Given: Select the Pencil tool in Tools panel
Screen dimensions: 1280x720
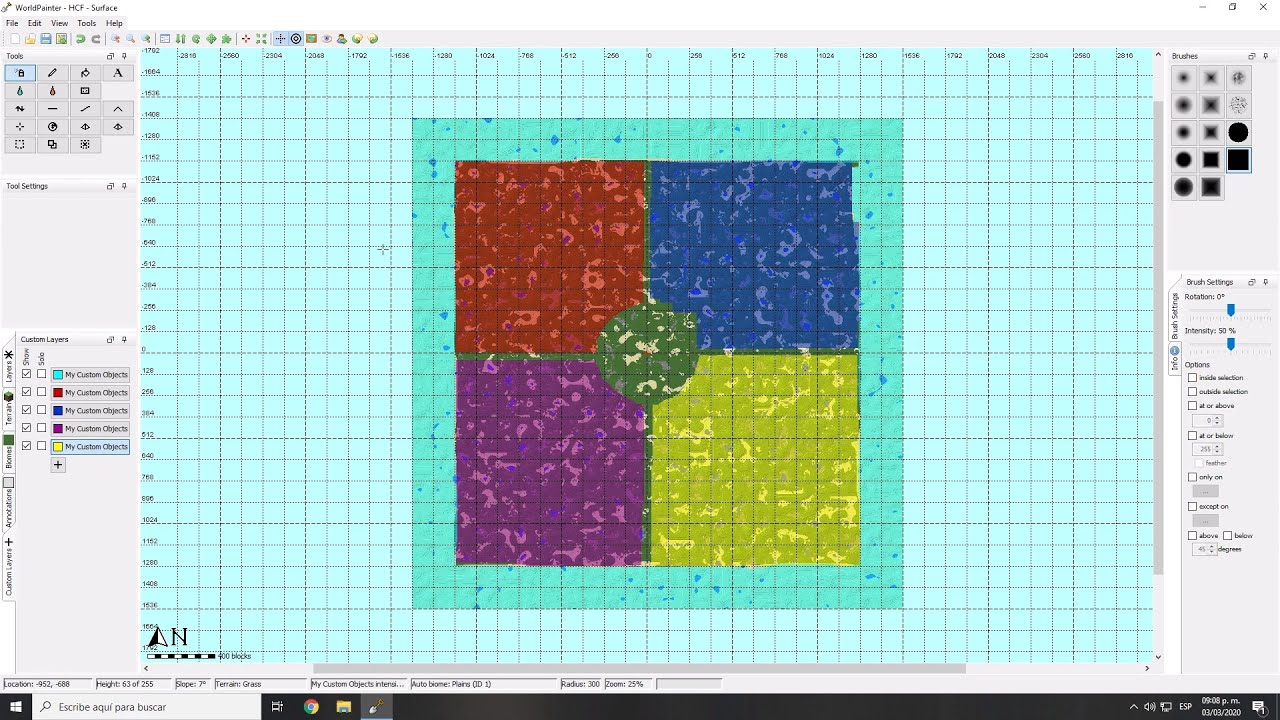Looking at the screenshot, I should [52, 73].
